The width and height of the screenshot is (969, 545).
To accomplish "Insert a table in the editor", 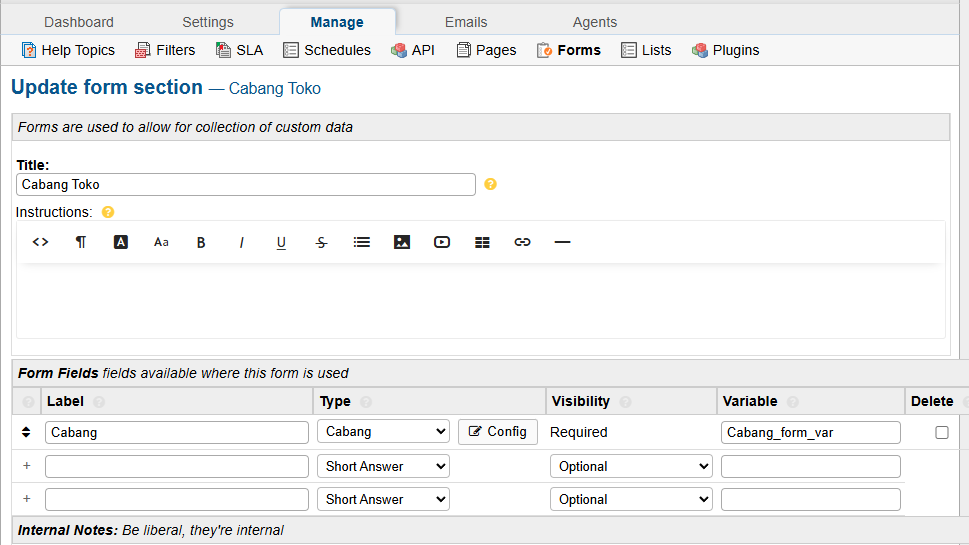I will [x=482, y=242].
